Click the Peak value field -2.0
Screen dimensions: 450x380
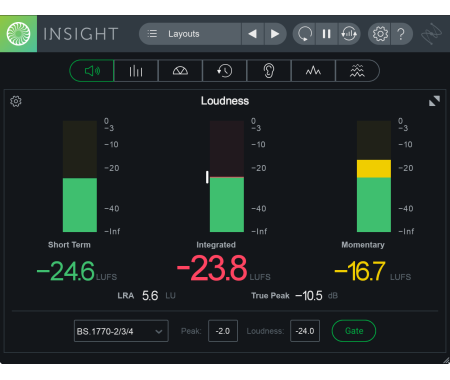(x=223, y=331)
